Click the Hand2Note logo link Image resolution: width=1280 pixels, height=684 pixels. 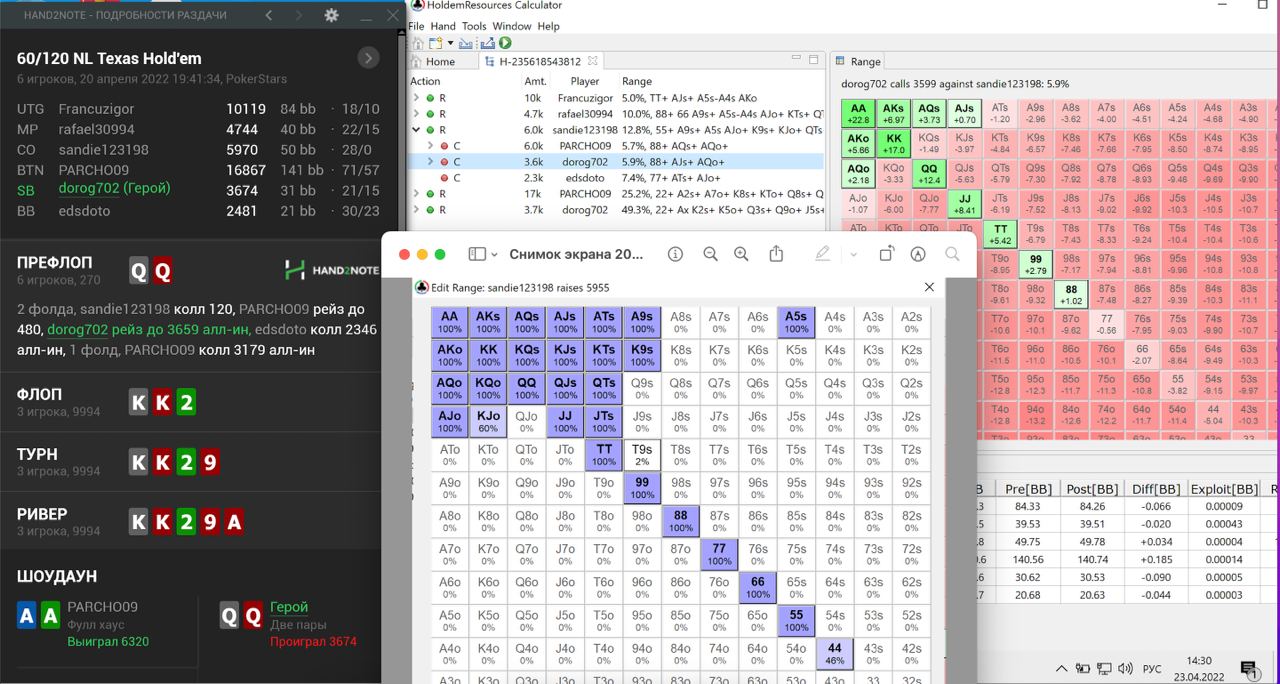click(x=332, y=269)
